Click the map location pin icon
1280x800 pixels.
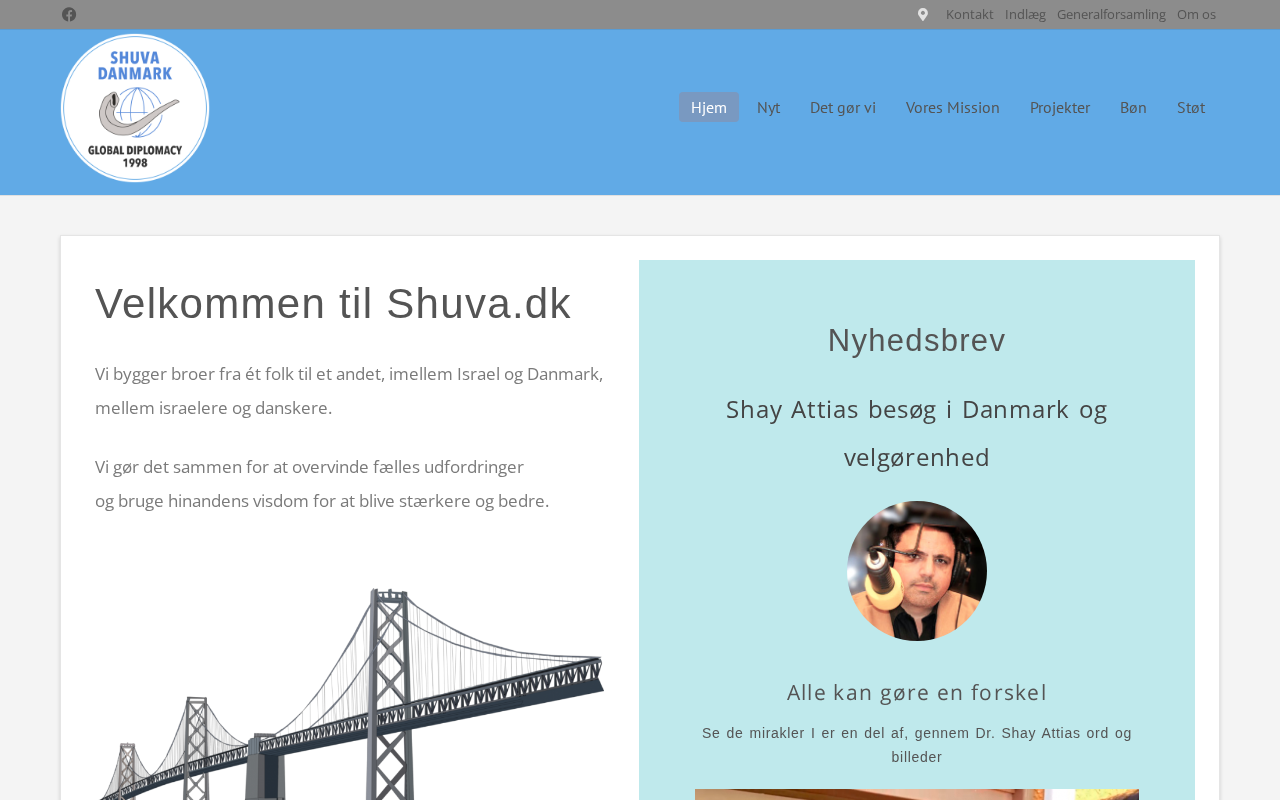(923, 14)
